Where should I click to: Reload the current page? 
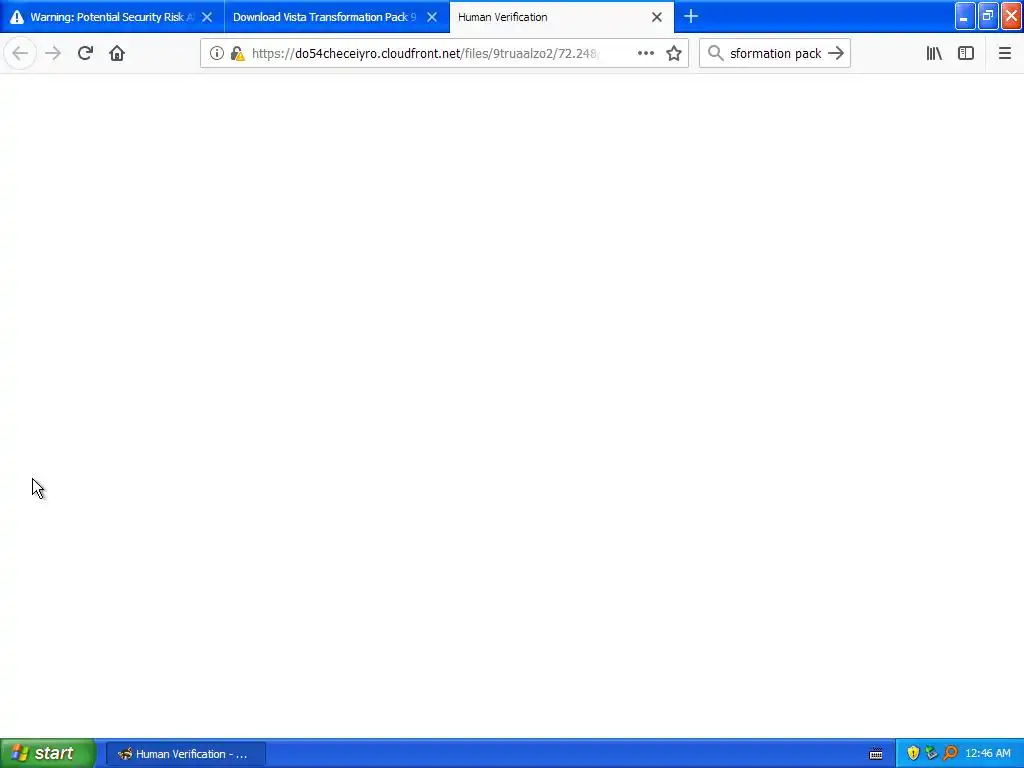pyautogui.click(x=85, y=53)
